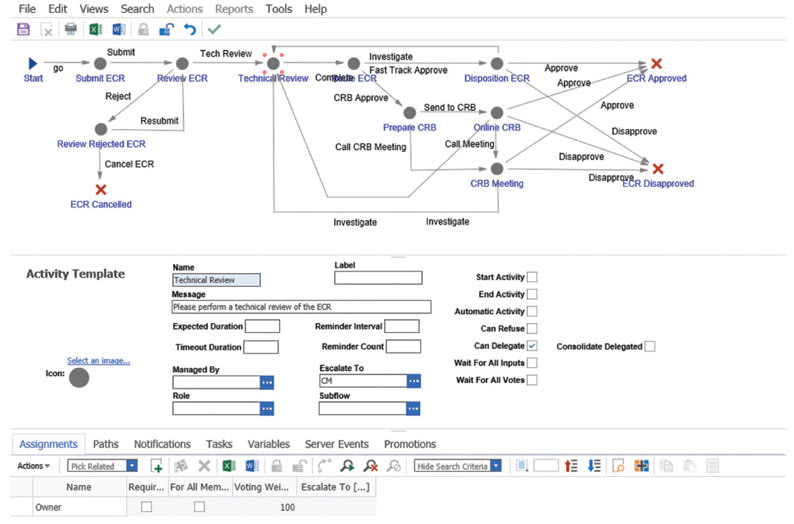Open the Pick Related dropdown
Image resolution: width=794 pixels, height=524 pixels.
pos(132,466)
